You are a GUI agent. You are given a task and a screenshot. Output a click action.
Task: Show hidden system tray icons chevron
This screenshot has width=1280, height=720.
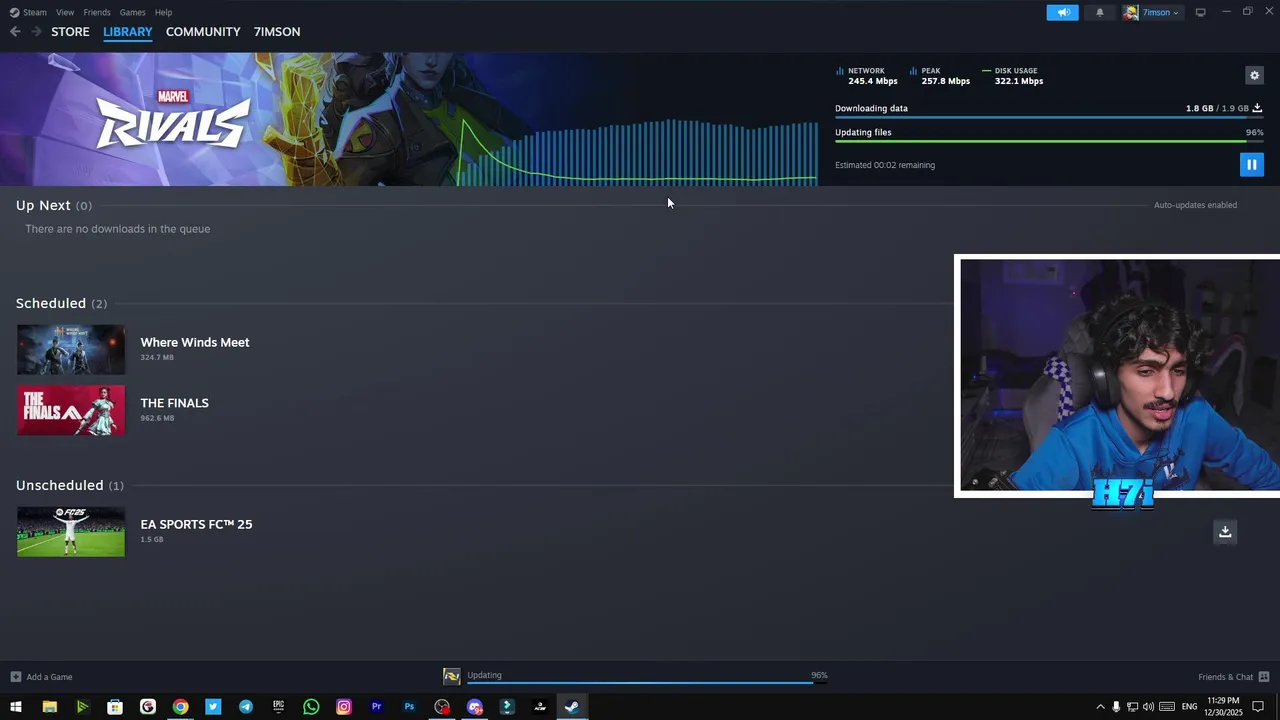pyautogui.click(x=1100, y=707)
